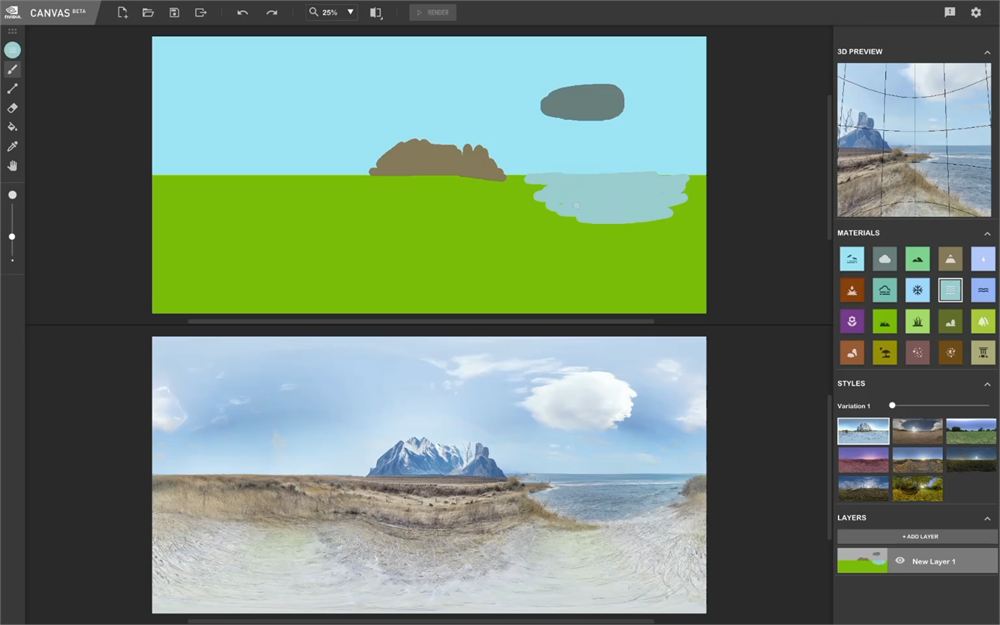
Task: Select the Hand pan tool
Action: (12, 166)
